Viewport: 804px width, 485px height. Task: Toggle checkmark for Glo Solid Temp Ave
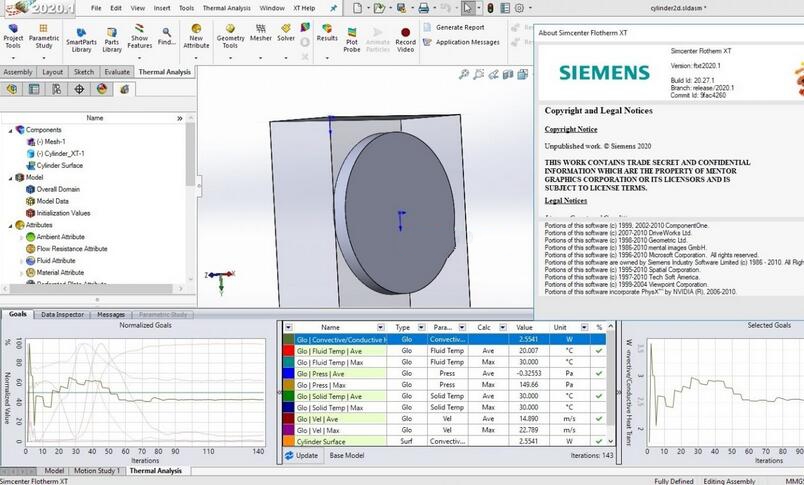(x=598, y=396)
